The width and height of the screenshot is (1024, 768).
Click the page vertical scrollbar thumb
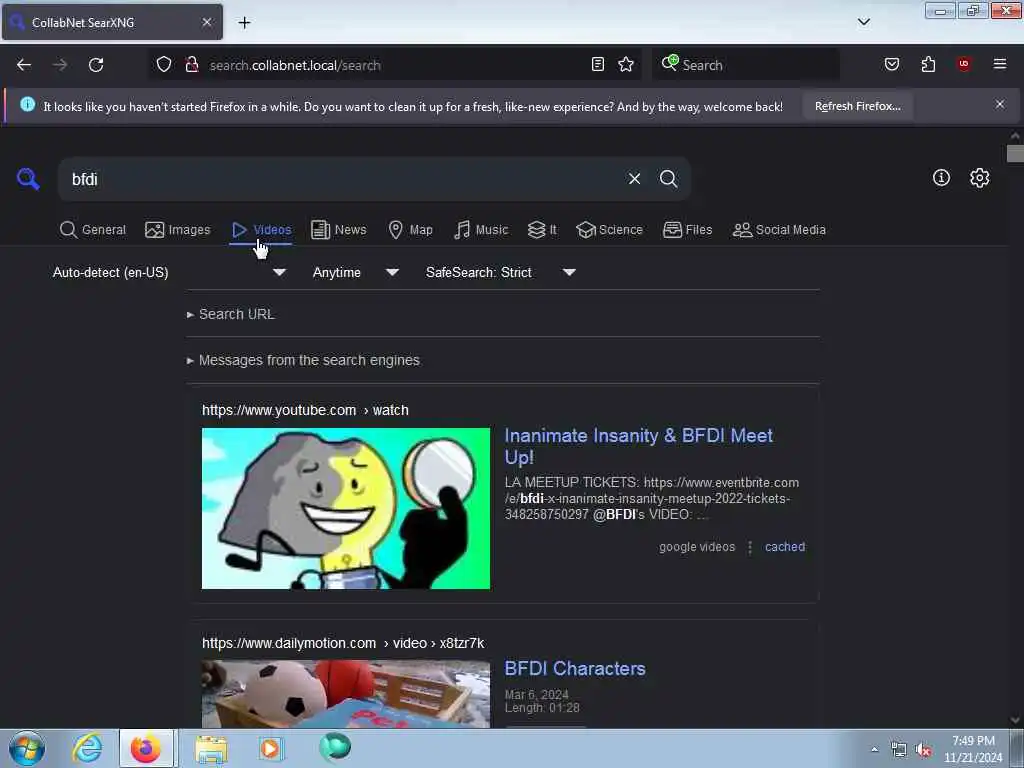1015,153
